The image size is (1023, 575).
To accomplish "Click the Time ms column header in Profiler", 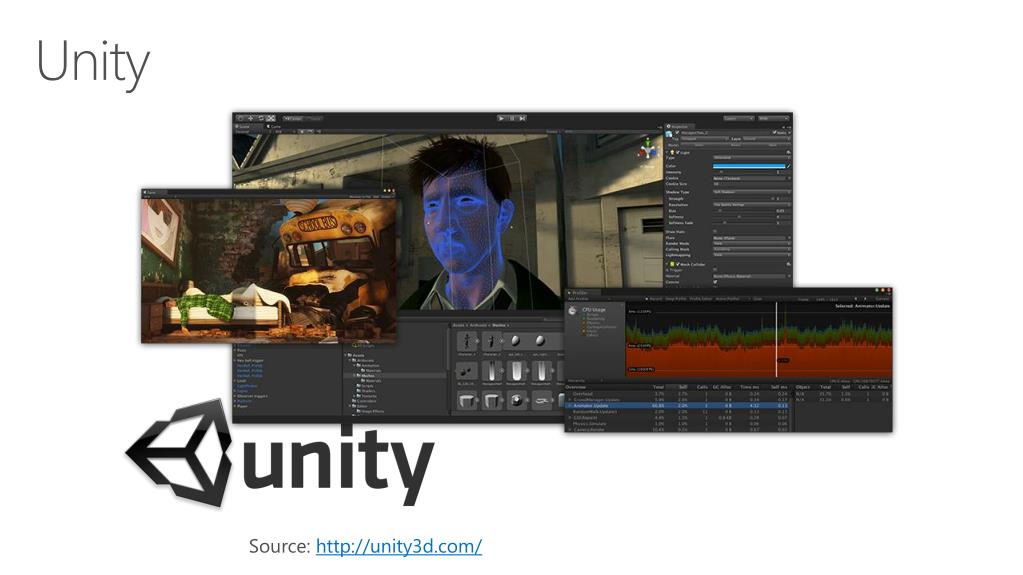I will tap(750, 387).
